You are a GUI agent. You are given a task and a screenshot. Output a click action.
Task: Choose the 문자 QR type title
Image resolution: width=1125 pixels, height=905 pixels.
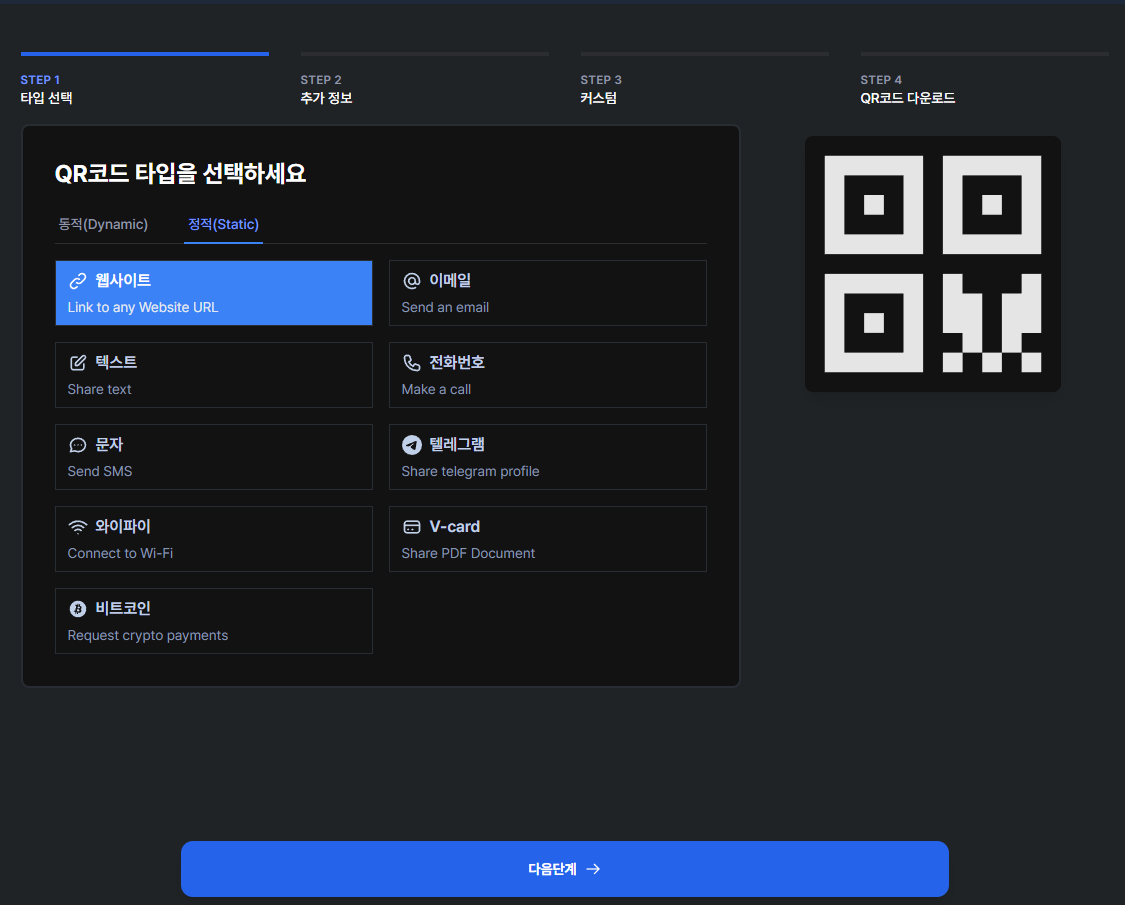pos(109,445)
